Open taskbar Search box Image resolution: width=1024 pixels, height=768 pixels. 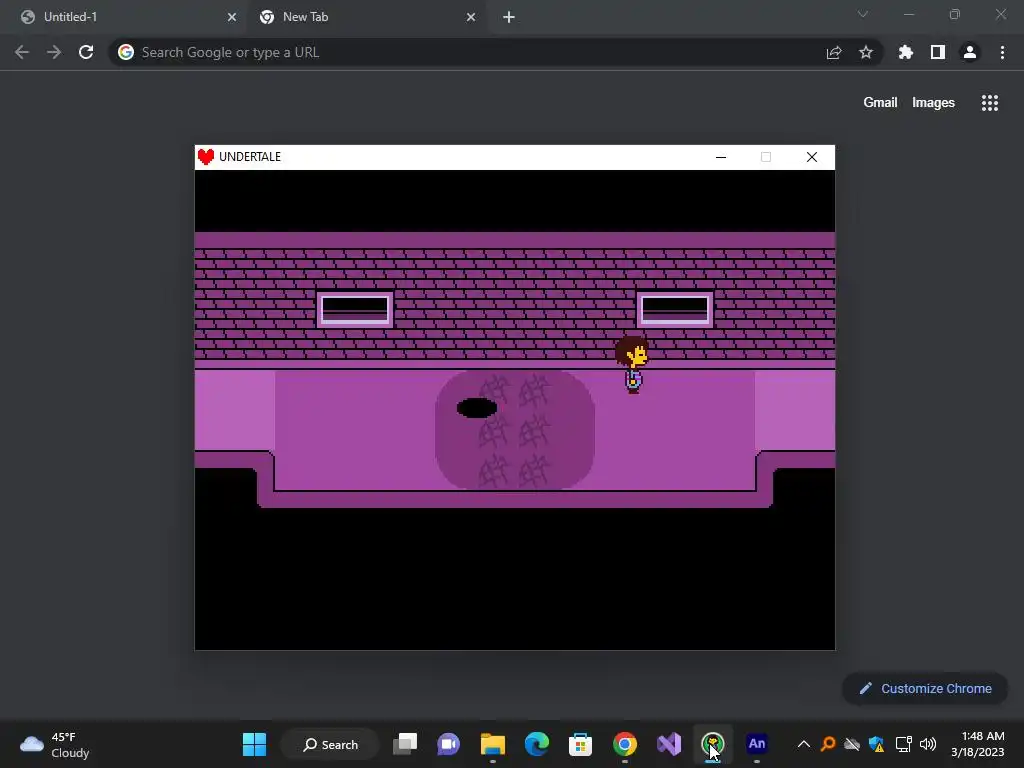coord(330,744)
